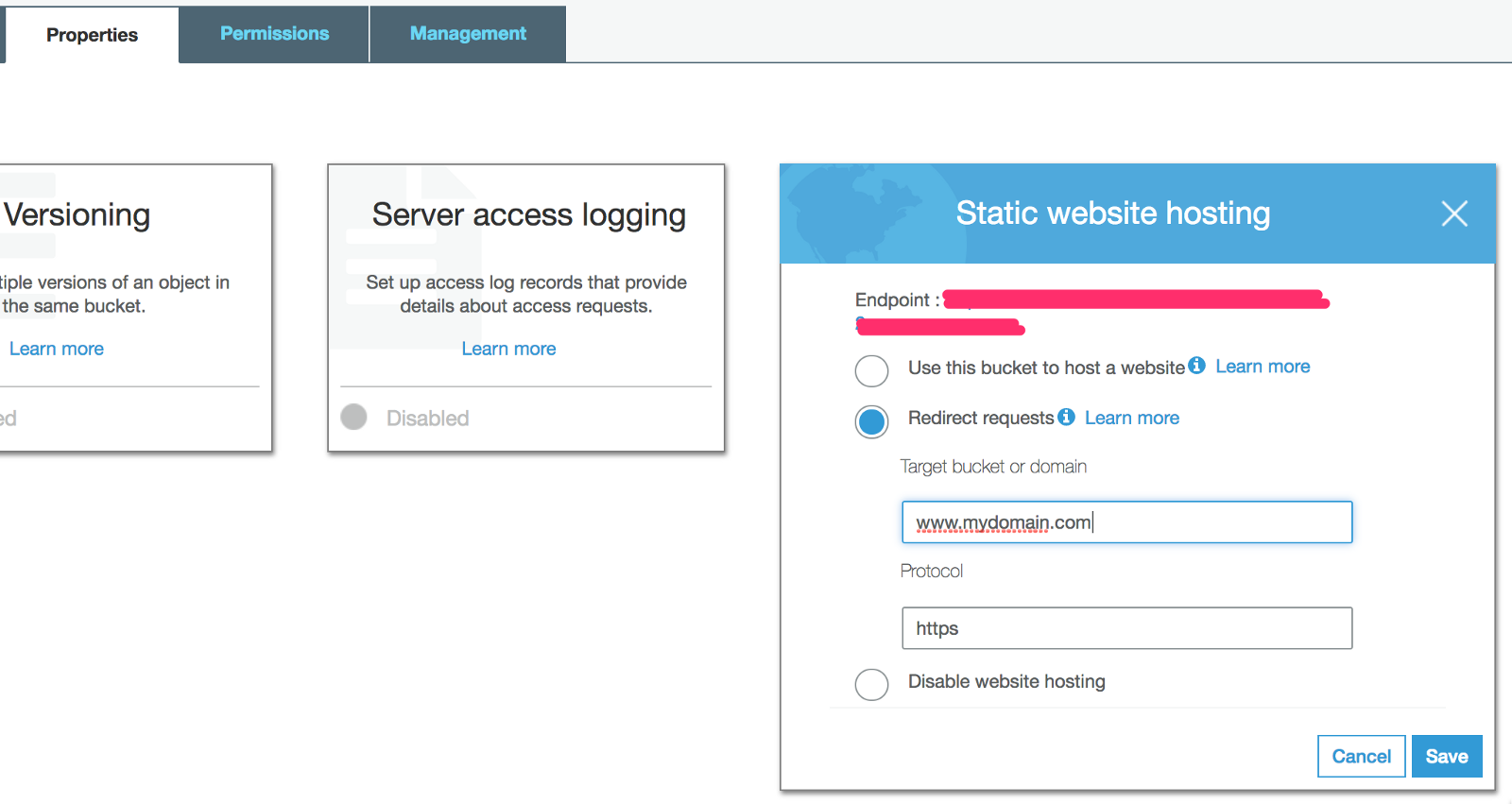Click info icon next to Redirect requests
Viewport: 1512px width, 804px height.
tap(1066, 417)
